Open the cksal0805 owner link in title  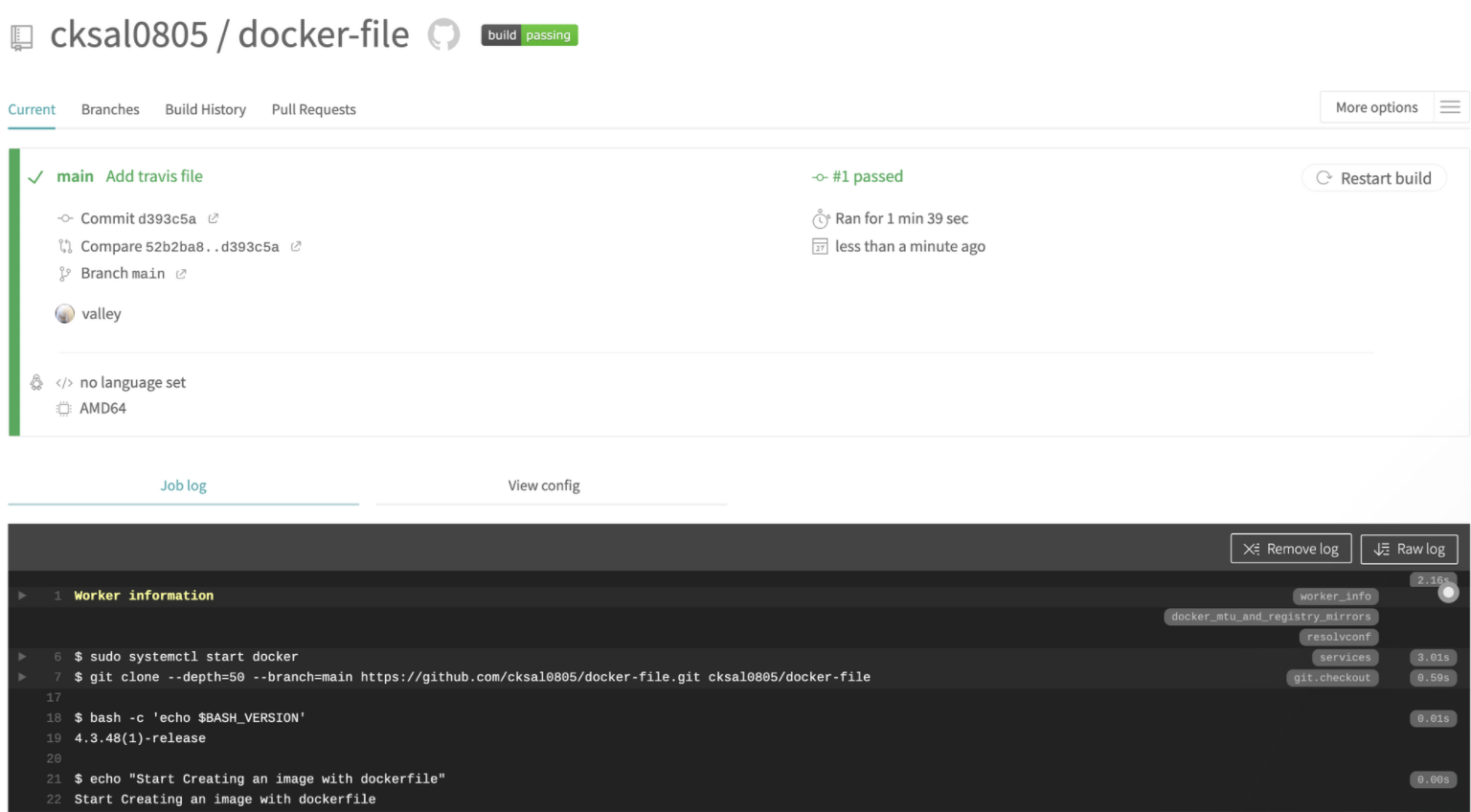click(x=129, y=34)
